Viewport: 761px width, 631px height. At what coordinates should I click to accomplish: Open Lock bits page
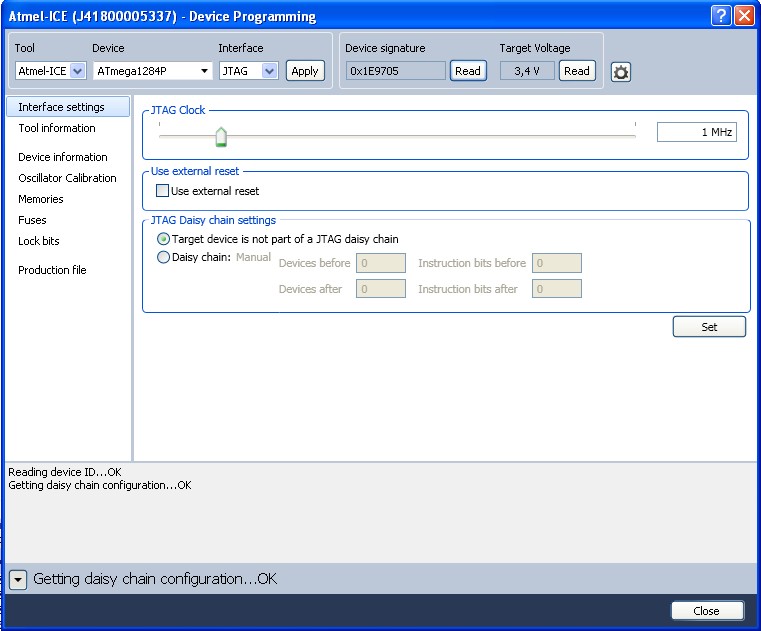pyautogui.click(x=39, y=241)
